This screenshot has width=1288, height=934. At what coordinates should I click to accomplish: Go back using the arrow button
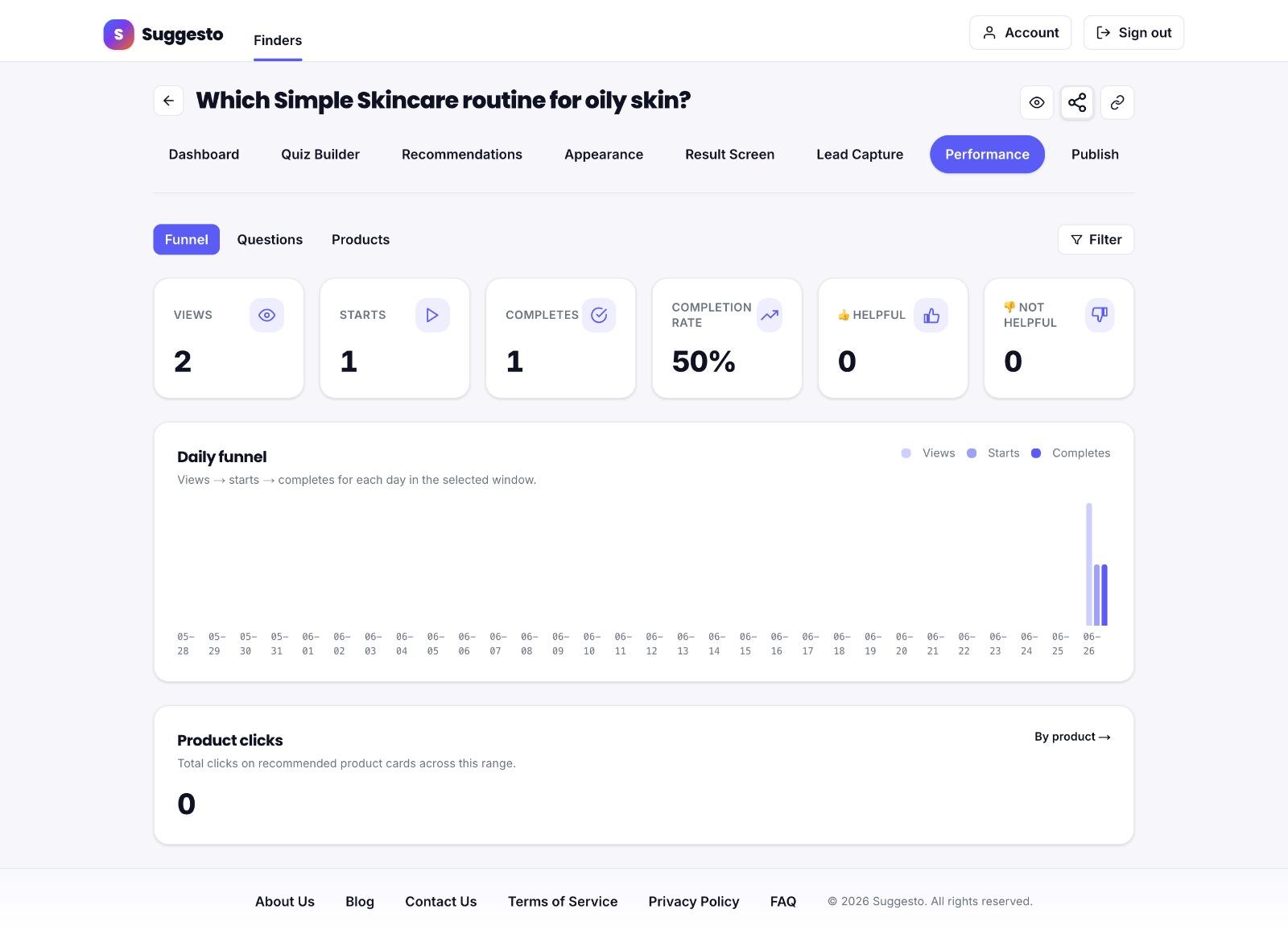pyautogui.click(x=168, y=101)
